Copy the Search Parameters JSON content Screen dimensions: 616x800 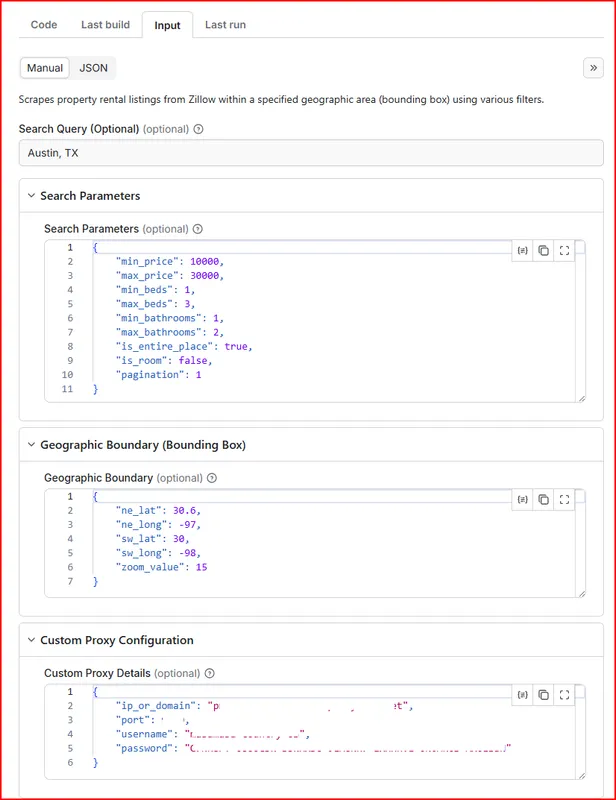543,250
